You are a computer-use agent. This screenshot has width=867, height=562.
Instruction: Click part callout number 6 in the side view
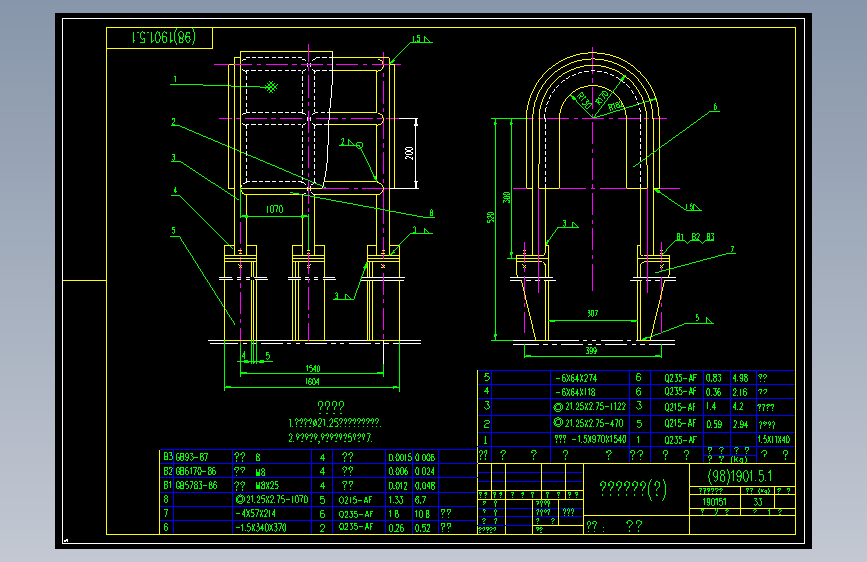coord(715,107)
